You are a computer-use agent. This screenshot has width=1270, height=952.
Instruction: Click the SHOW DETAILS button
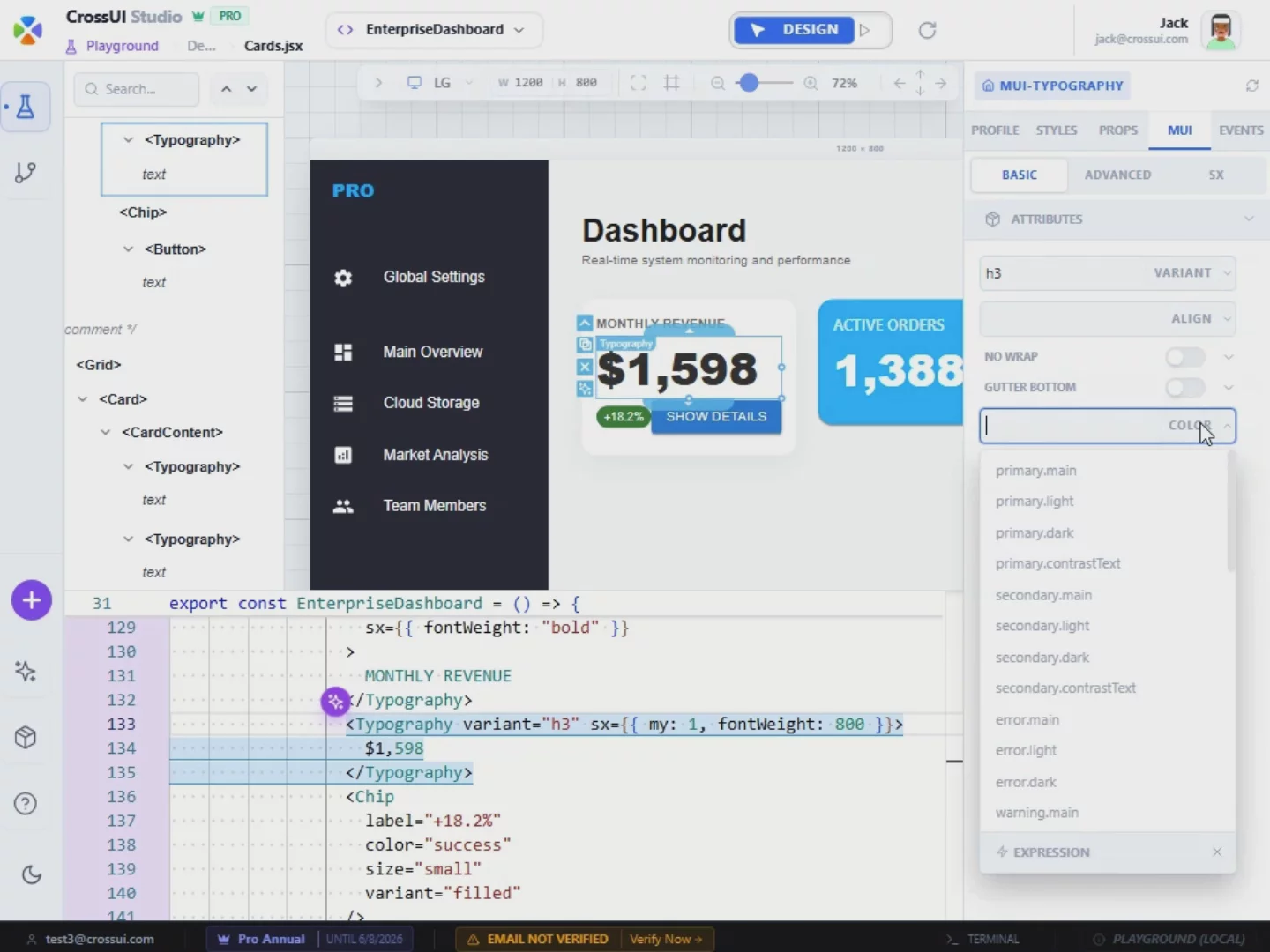[x=716, y=416]
